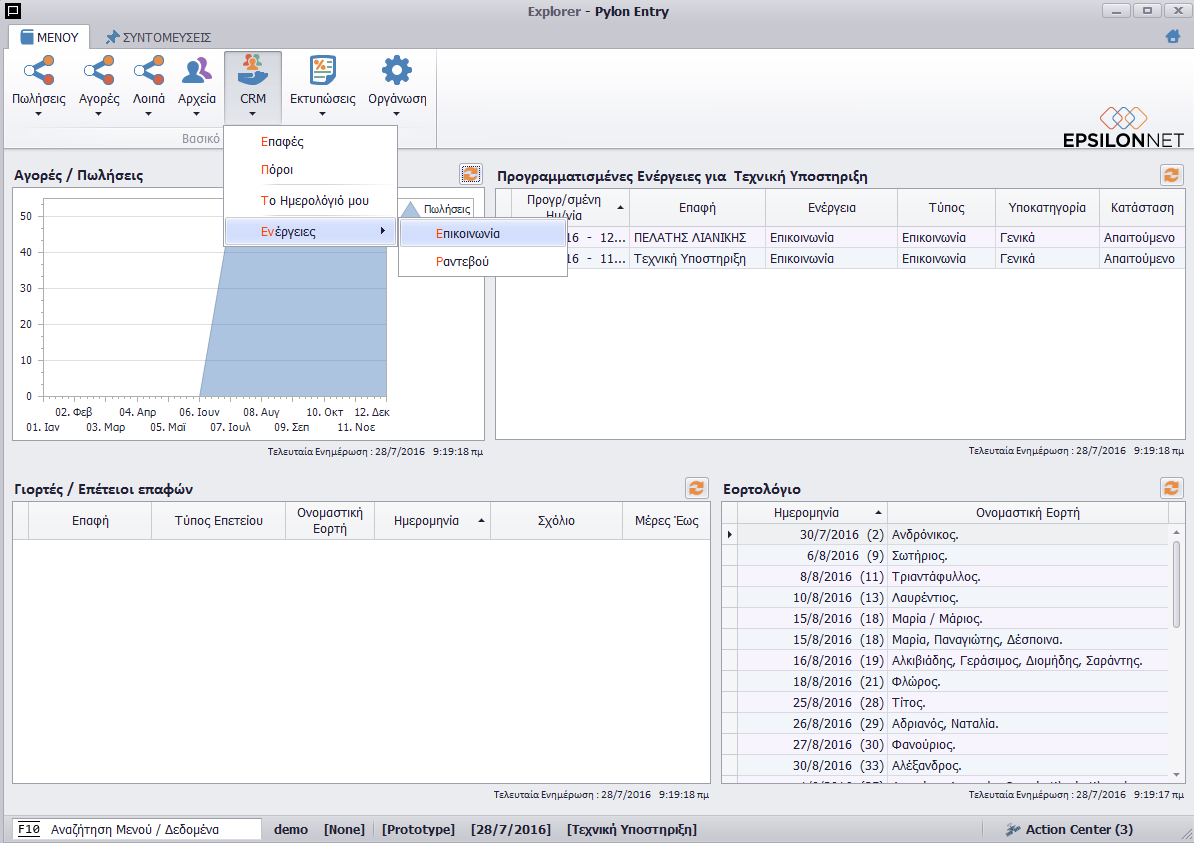Open the Λοιπά ribbon icon
This screenshot has height=843, width=1194.
[148, 71]
